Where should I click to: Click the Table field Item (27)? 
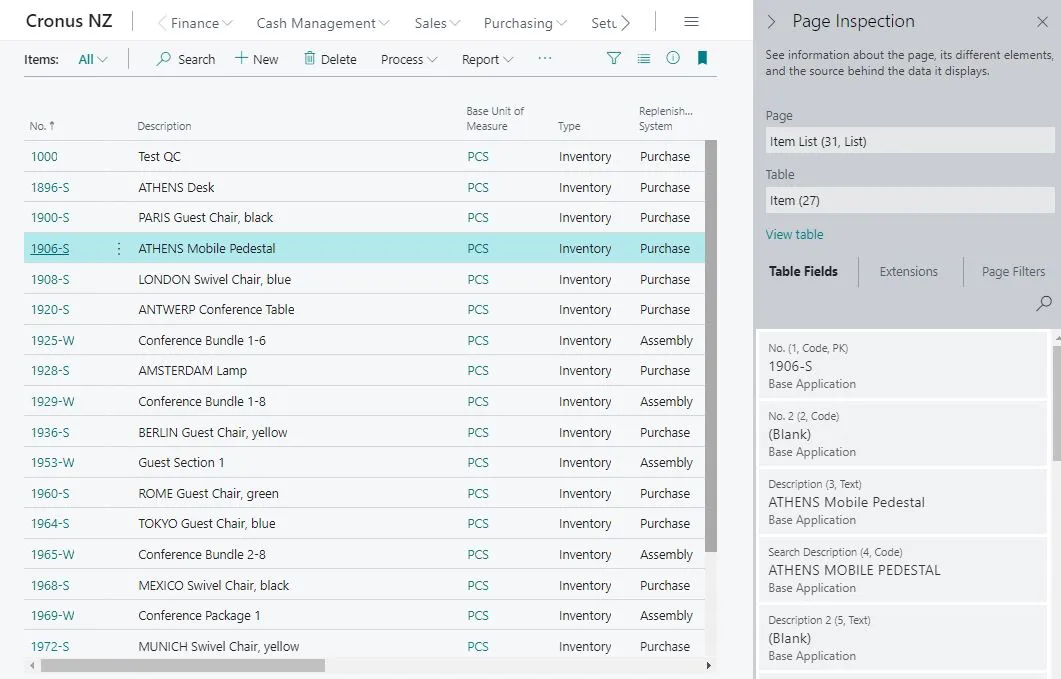tap(909, 200)
